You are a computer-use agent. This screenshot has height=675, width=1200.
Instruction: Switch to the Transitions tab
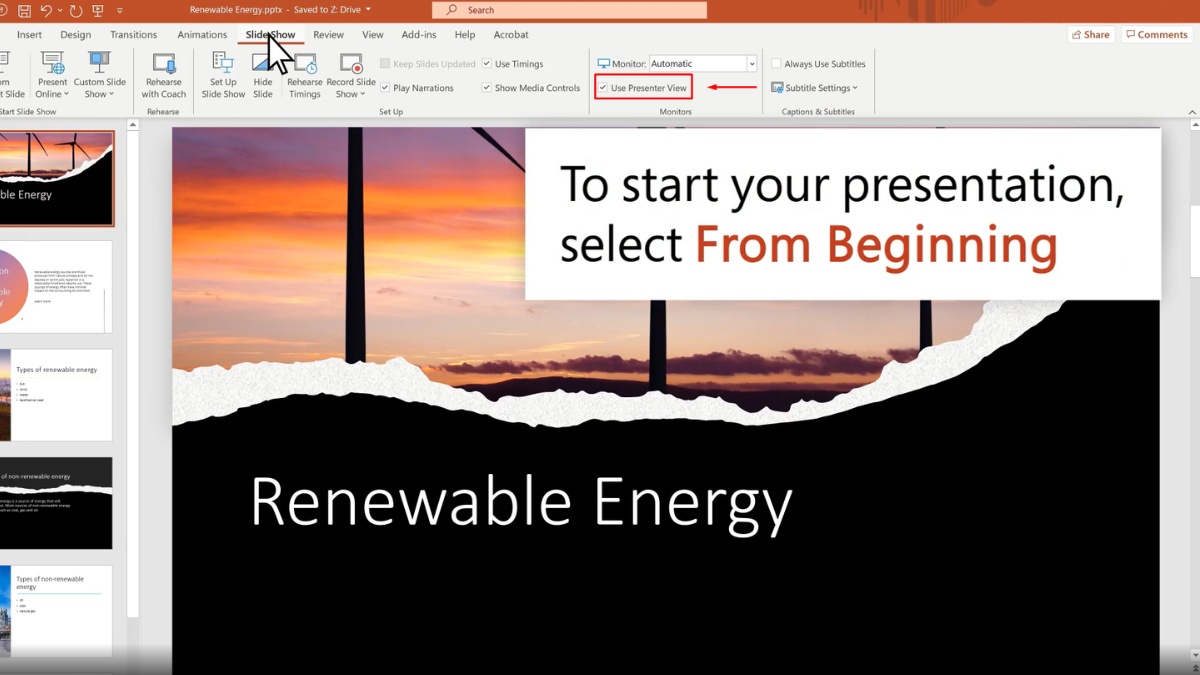(x=133, y=34)
